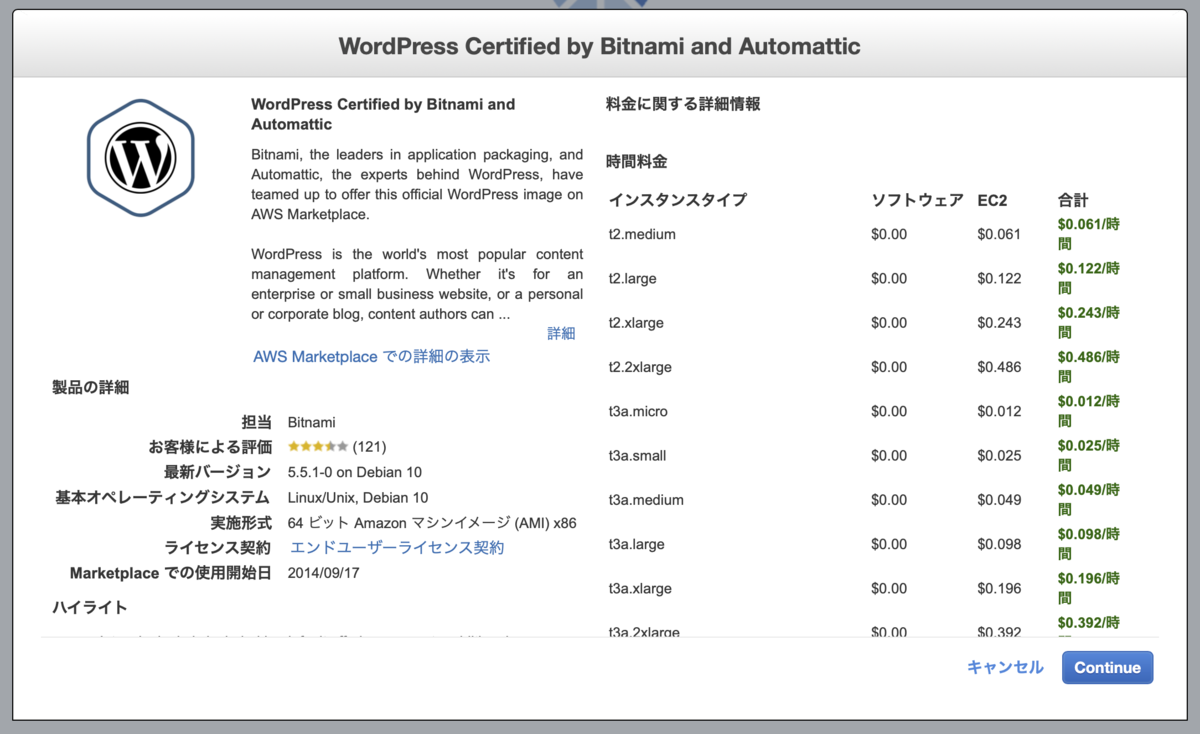Click the $0.196/時間 total price
The height and width of the screenshot is (734, 1200).
point(1089,588)
